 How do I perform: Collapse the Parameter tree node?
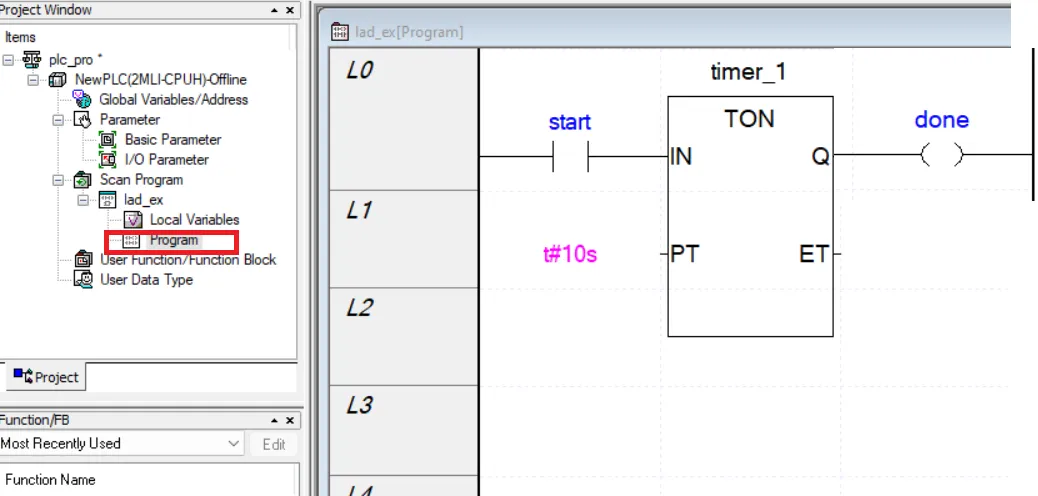tap(58, 120)
